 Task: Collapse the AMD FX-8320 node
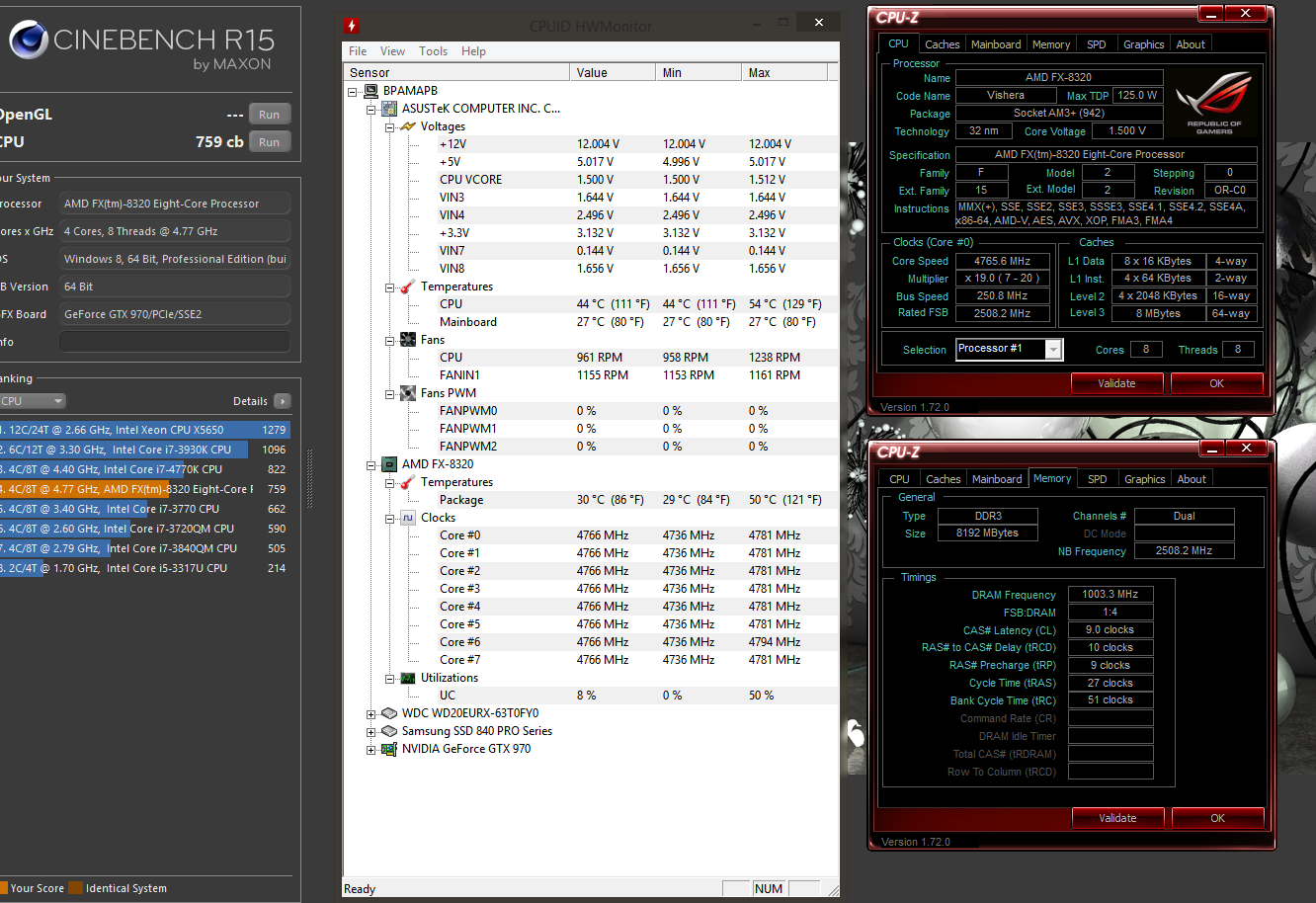pyautogui.click(x=371, y=464)
